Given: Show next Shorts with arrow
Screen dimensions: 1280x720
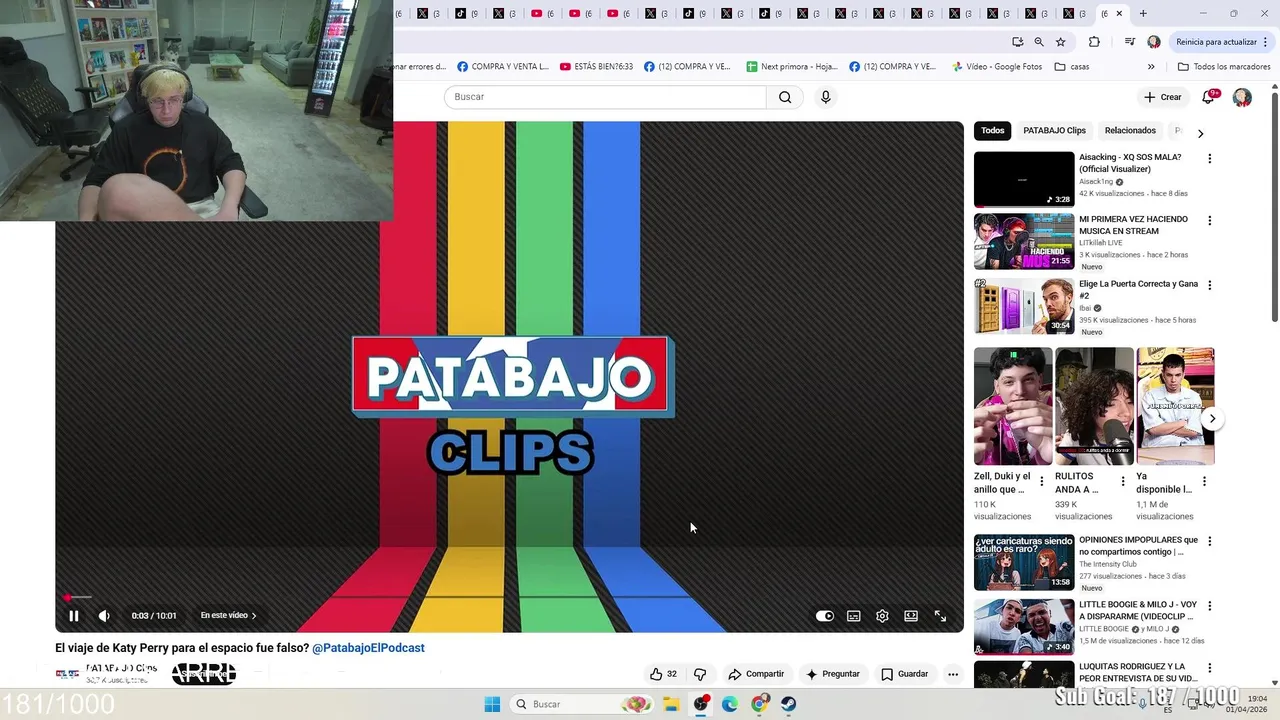Looking at the screenshot, I should click(x=1212, y=419).
